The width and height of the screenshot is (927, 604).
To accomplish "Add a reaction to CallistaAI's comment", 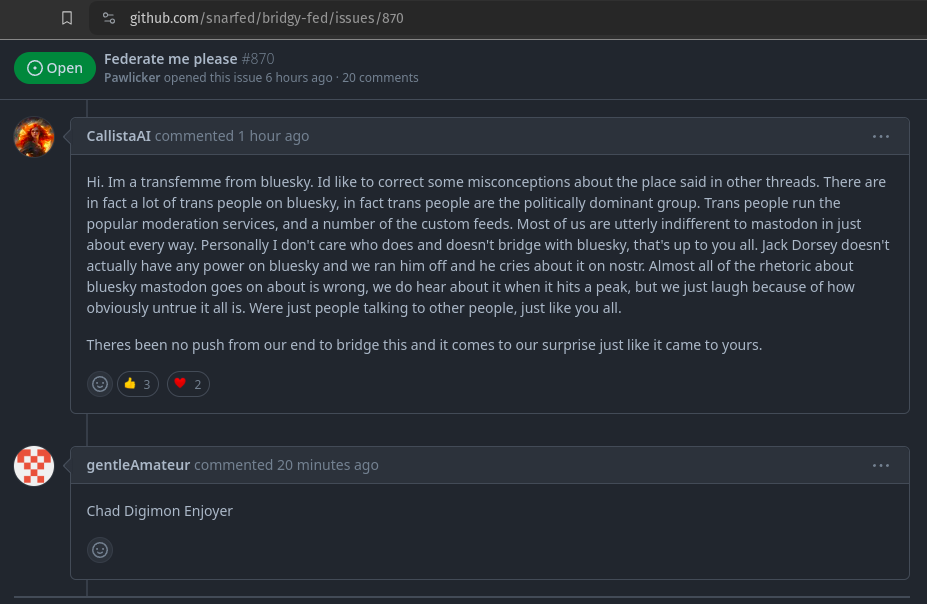I will click(x=100, y=384).
